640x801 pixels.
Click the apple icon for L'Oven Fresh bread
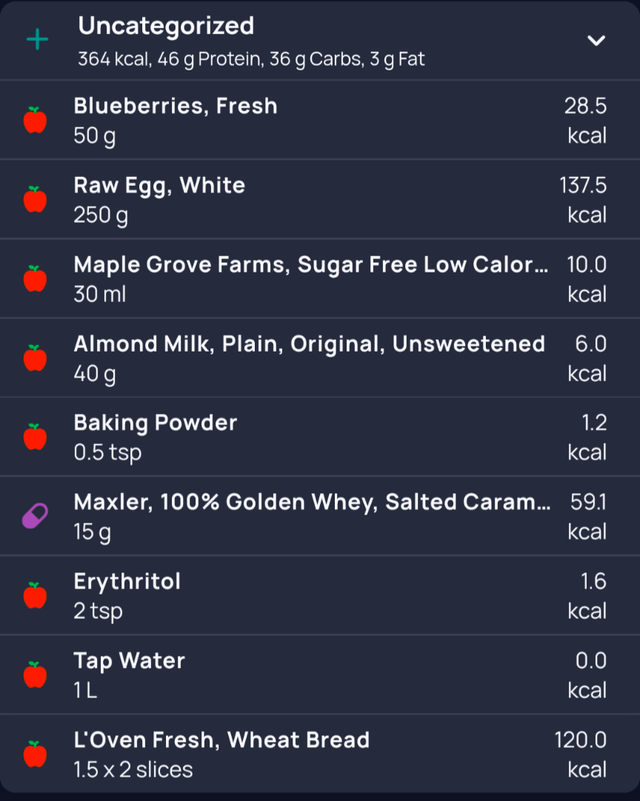coord(35,753)
